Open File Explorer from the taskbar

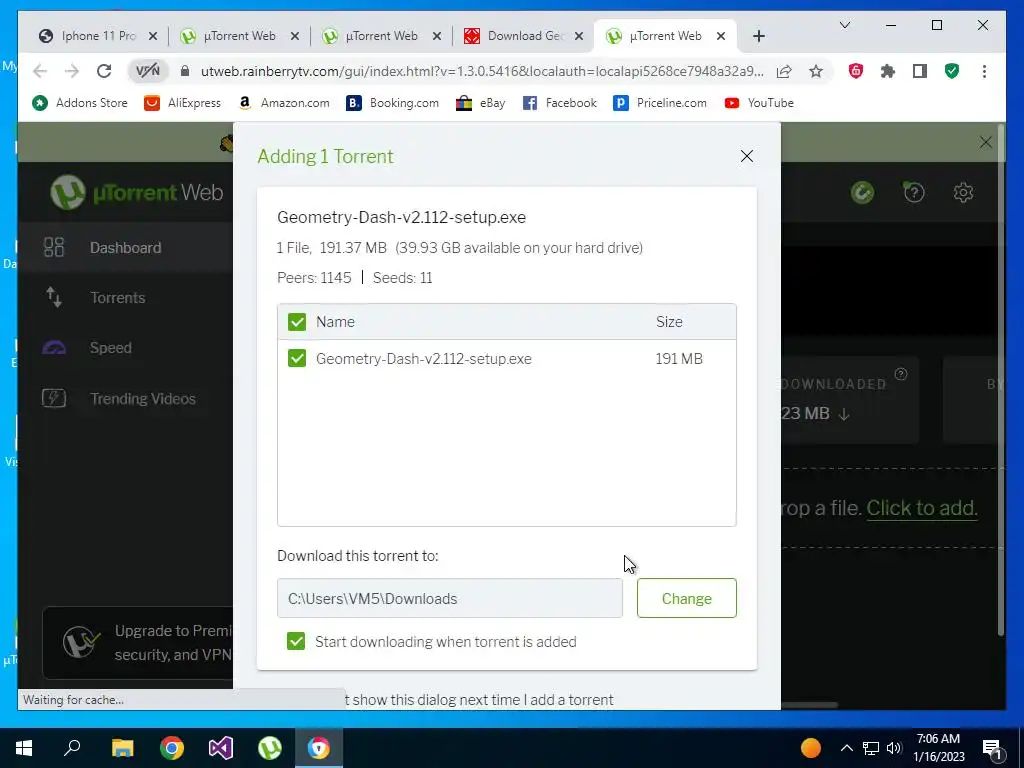pos(122,748)
